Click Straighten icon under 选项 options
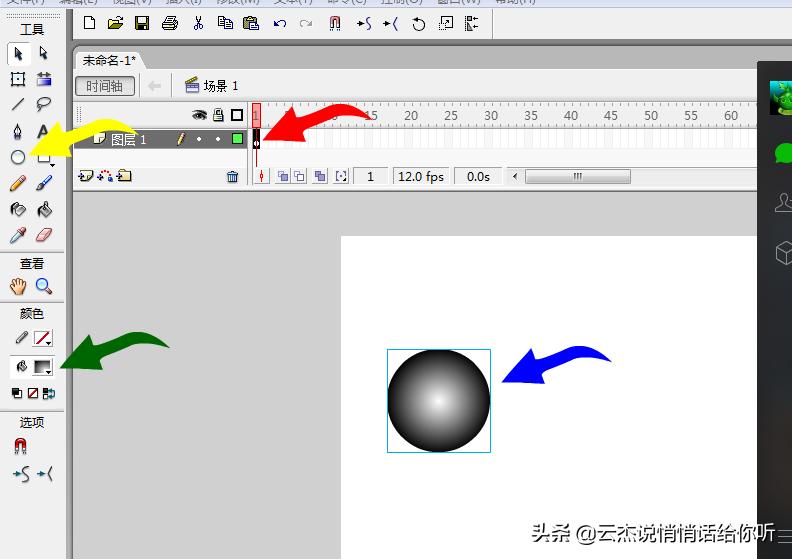 tap(45, 474)
